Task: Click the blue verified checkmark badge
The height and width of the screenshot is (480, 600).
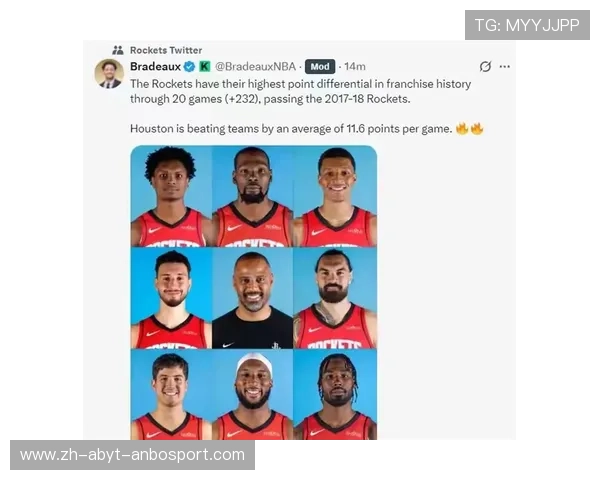Action: (189, 67)
